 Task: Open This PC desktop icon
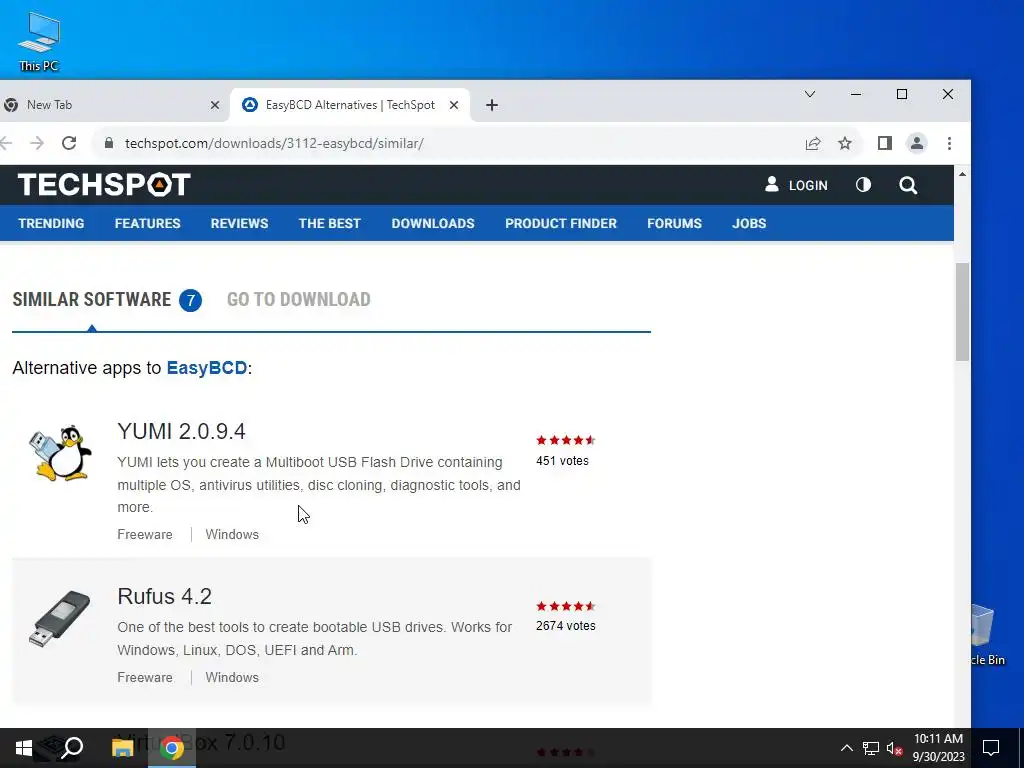pyautogui.click(x=39, y=41)
